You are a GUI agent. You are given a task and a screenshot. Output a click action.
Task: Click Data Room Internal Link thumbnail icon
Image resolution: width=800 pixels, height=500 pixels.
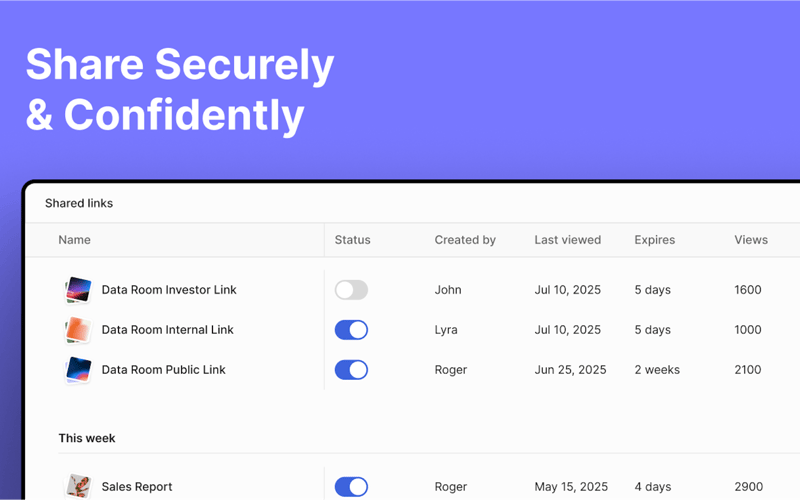click(78, 330)
